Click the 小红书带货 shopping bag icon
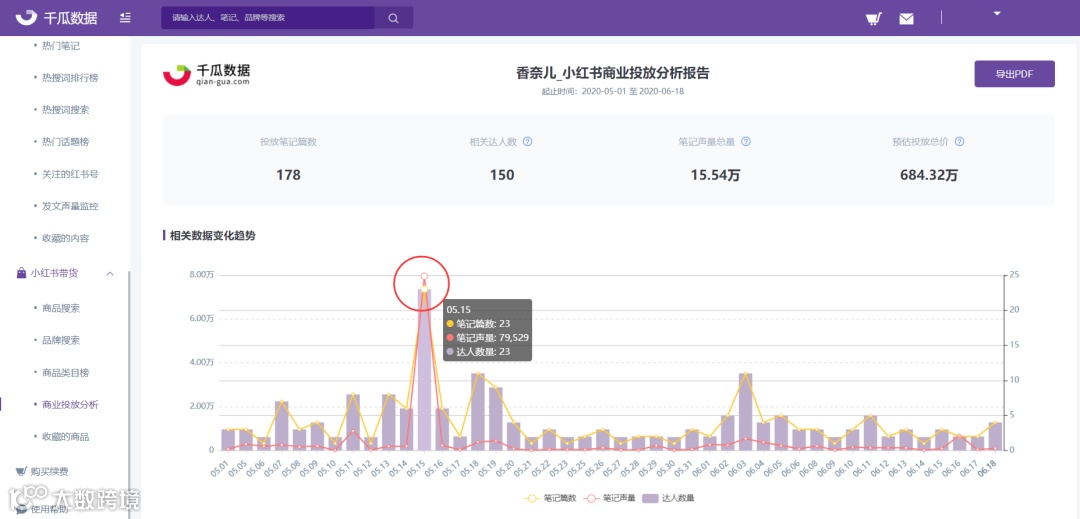This screenshot has width=1080, height=519. pyautogui.click(x=21, y=273)
